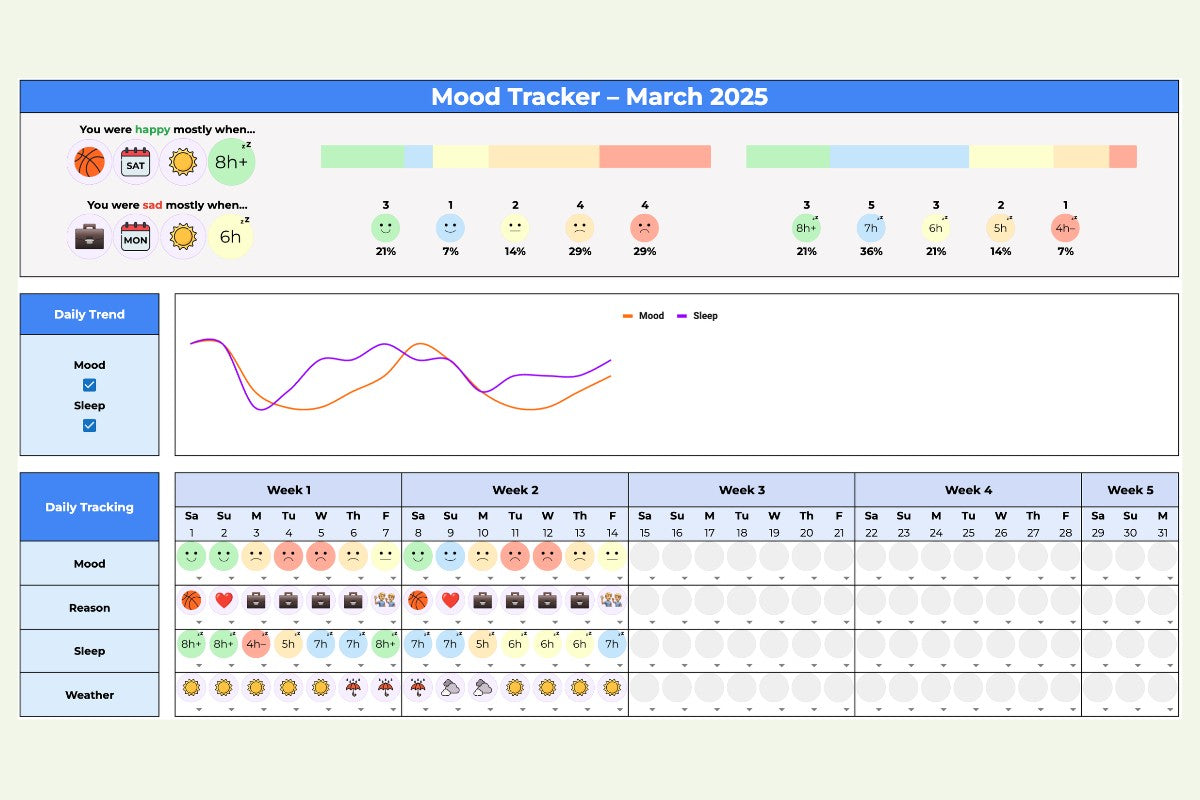Toggle the Sleep trend checkbox
1200x800 pixels.
tap(89, 425)
